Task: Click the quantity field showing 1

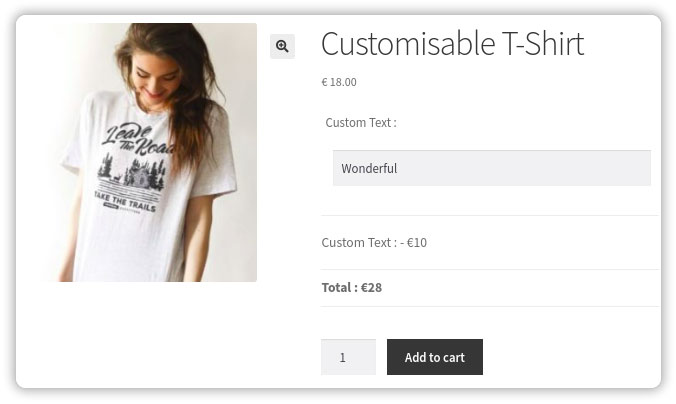Action: point(347,357)
